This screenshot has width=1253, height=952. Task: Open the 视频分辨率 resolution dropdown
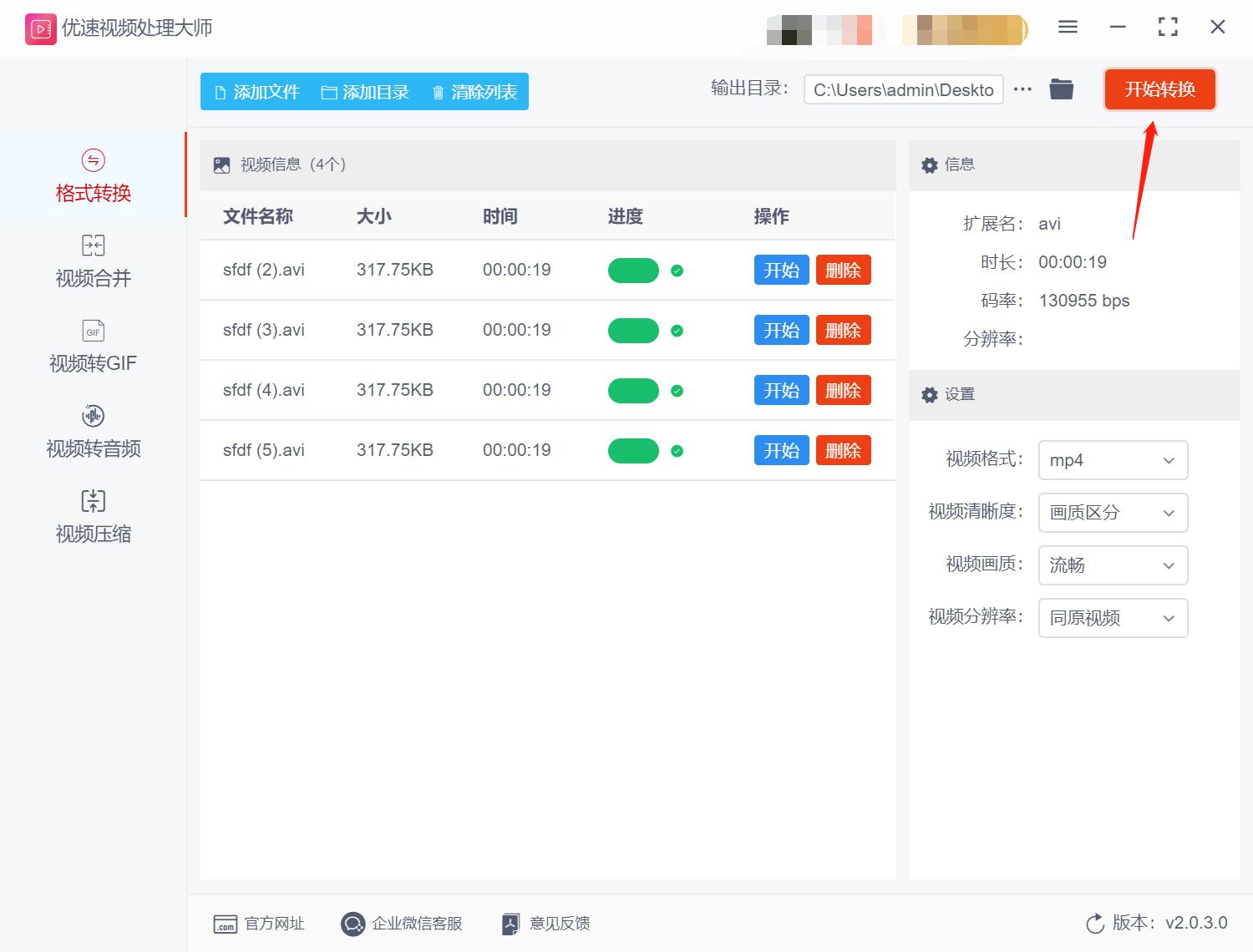(1112, 618)
